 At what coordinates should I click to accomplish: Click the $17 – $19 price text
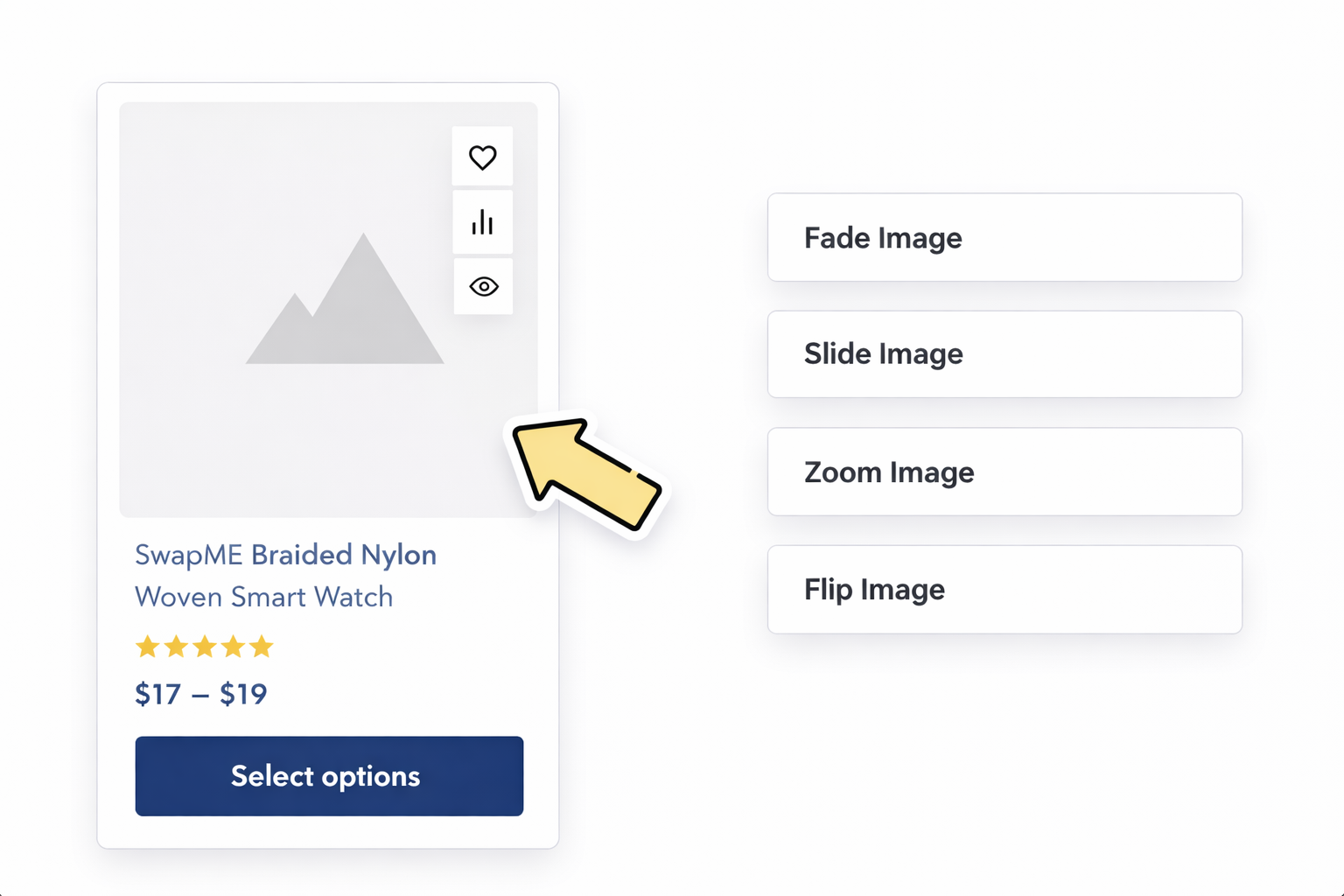[200, 693]
